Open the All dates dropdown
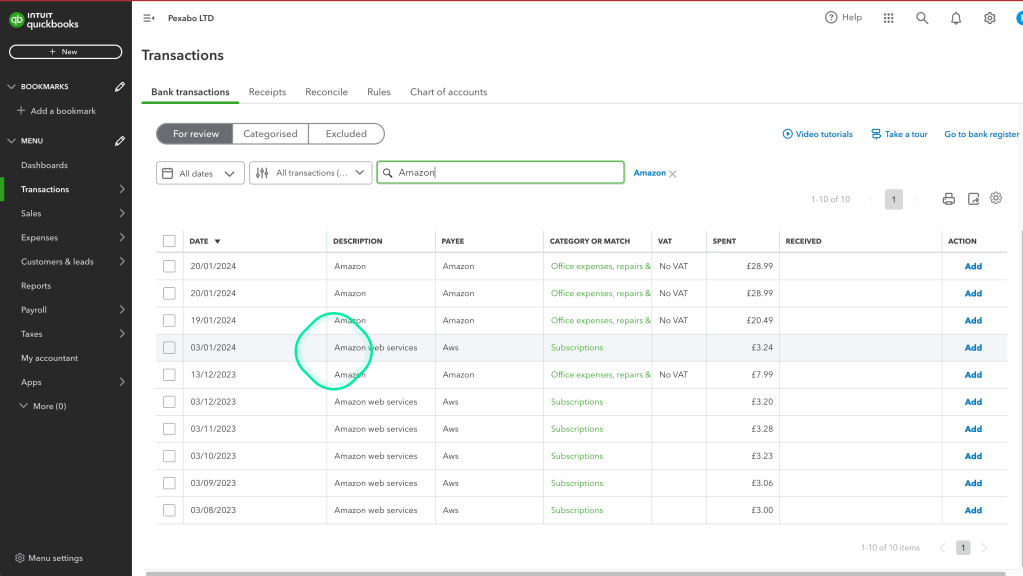Screen dimensions: 1023x576 [200, 174]
